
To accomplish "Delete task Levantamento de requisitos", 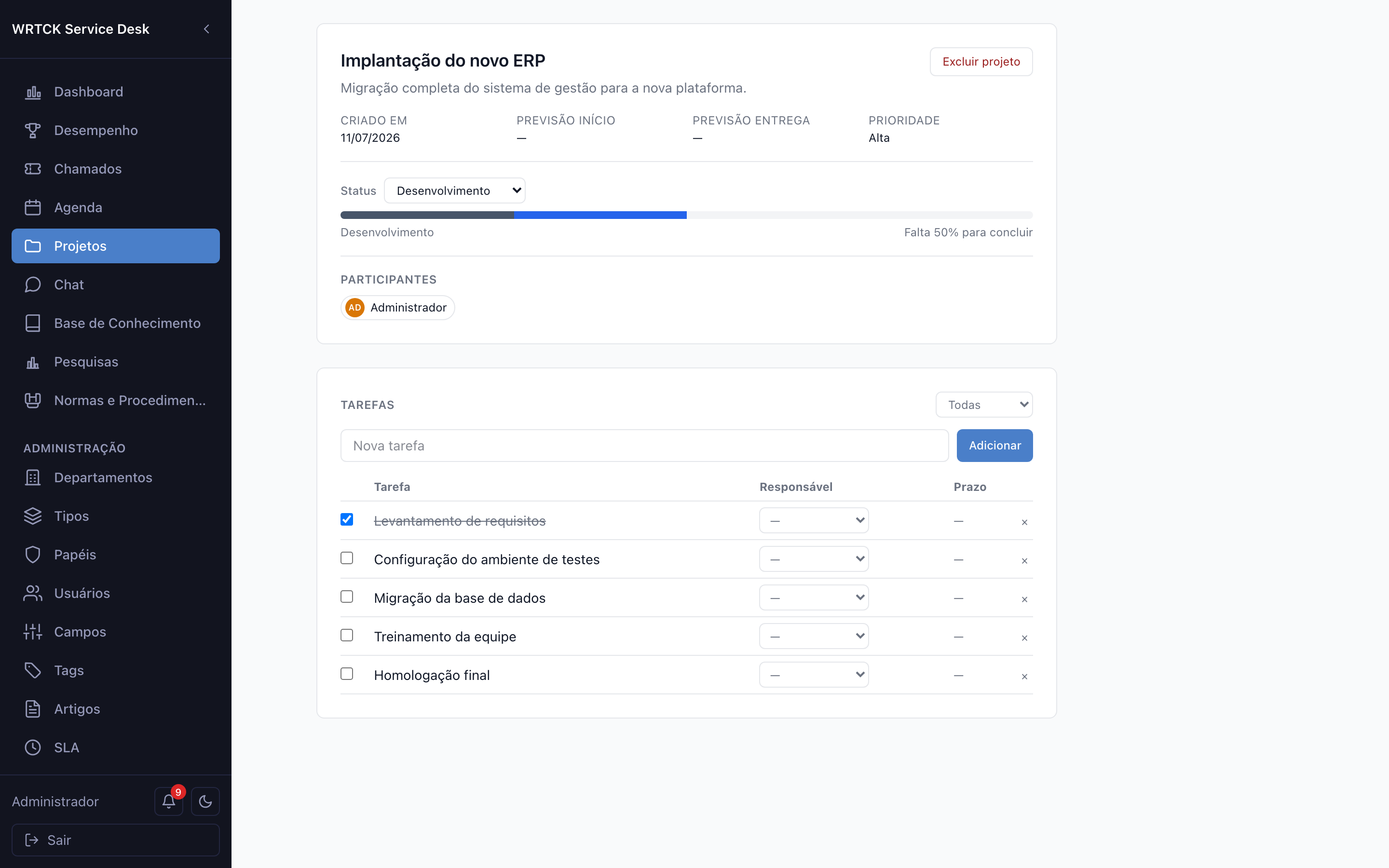I will (1024, 522).
